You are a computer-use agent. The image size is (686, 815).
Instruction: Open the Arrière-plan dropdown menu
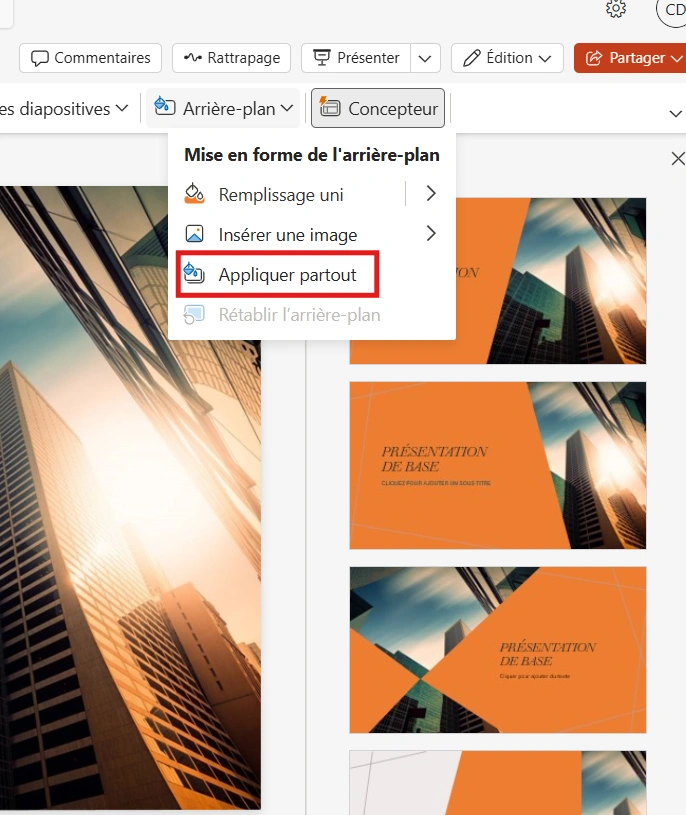223,108
